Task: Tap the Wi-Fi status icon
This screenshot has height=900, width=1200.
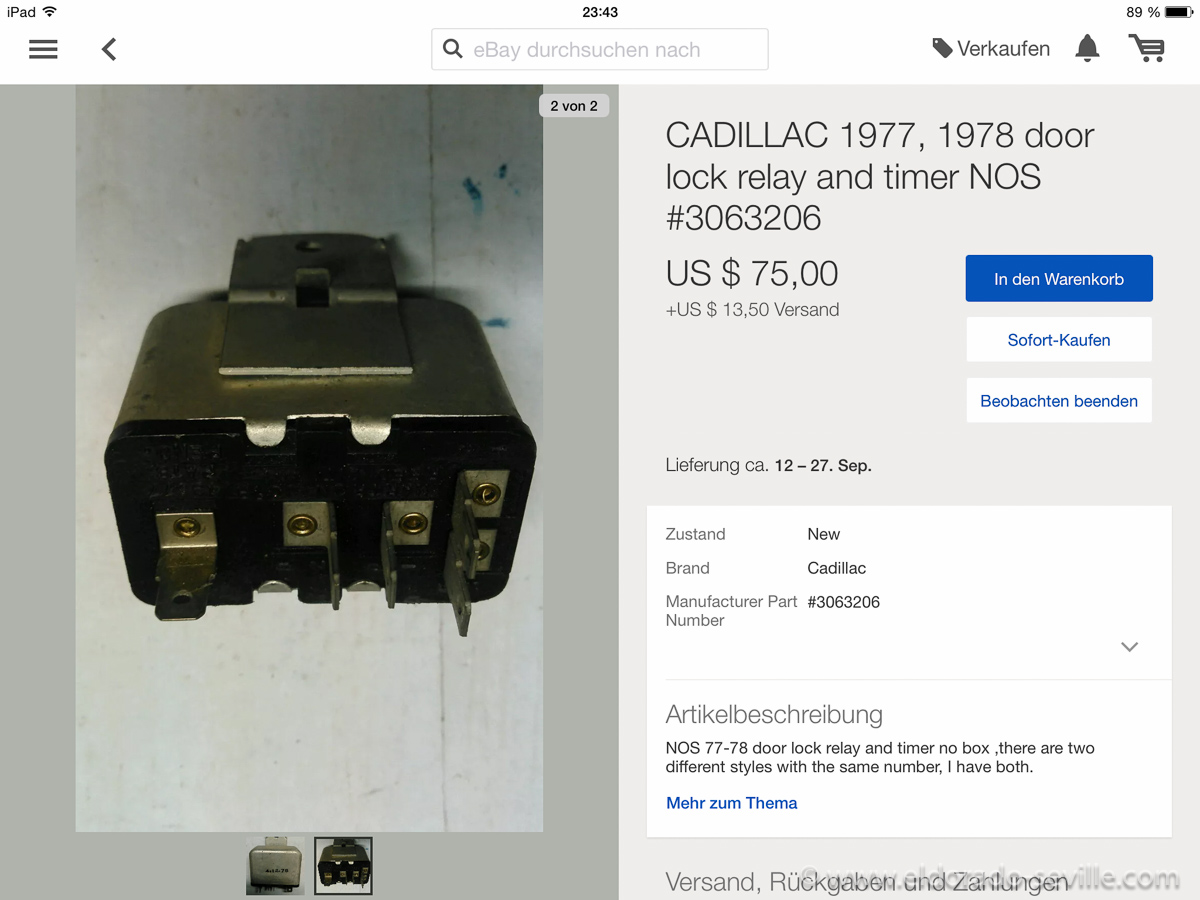Action: 50,12
